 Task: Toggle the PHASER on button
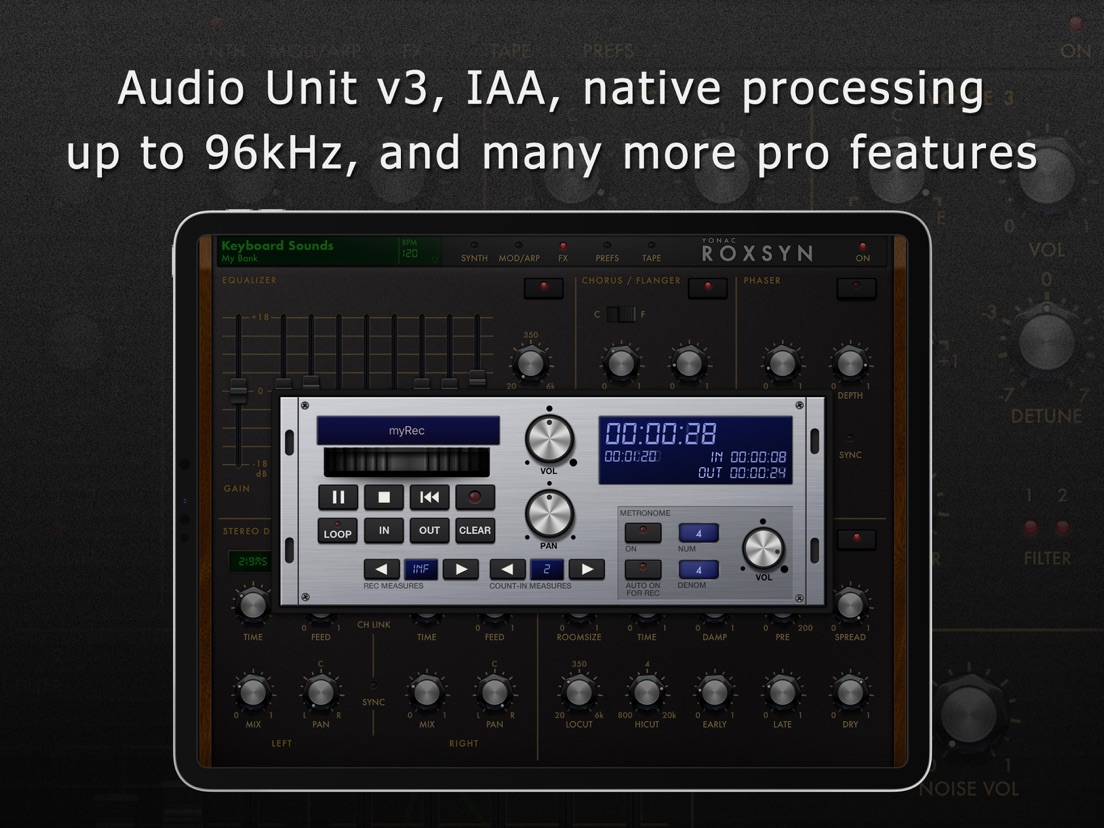856,287
